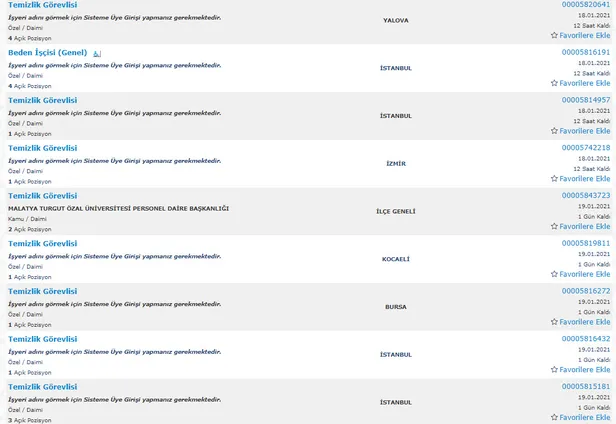Star the Malatya Turgut Özal Üniversitesi listing
Image resolution: width=616 pixels, height=424 pixels.
(555, 226)
